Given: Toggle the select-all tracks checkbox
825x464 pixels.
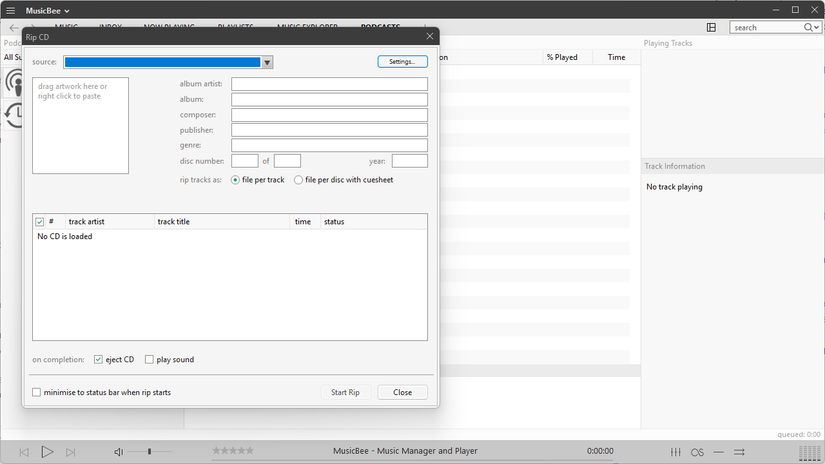Looking at the screenshot, I should tap(39, 221).
